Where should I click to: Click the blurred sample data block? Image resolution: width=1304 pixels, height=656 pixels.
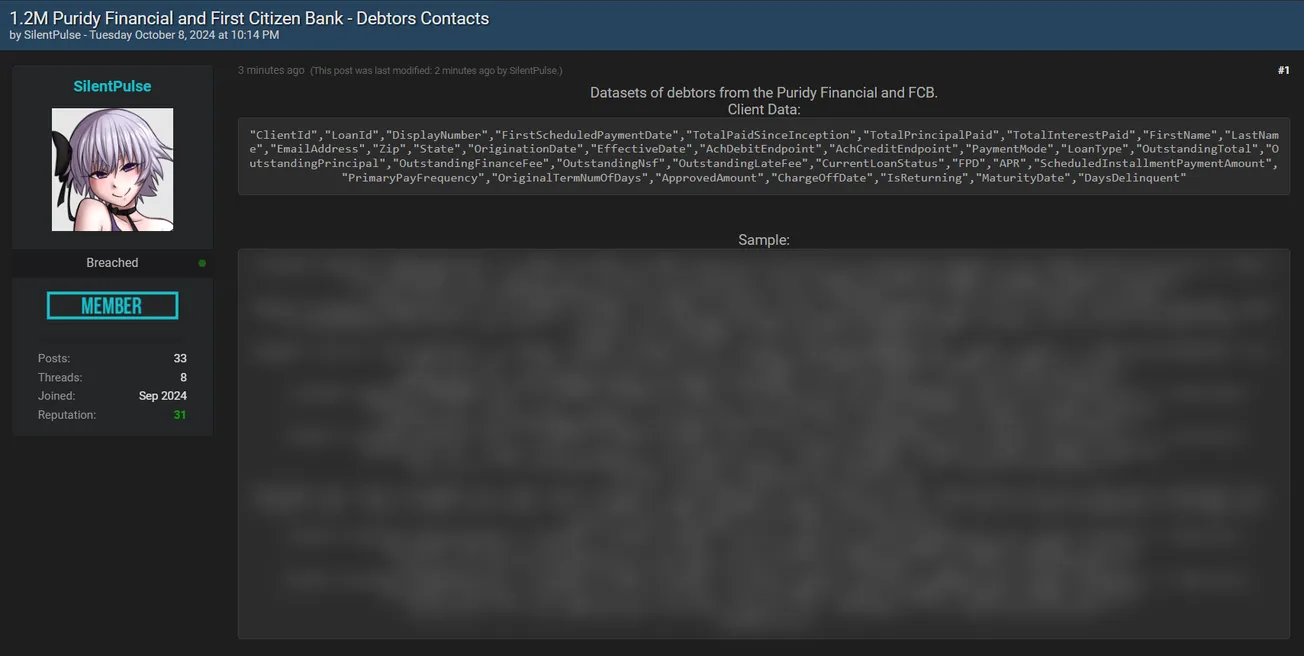point(763,443)
